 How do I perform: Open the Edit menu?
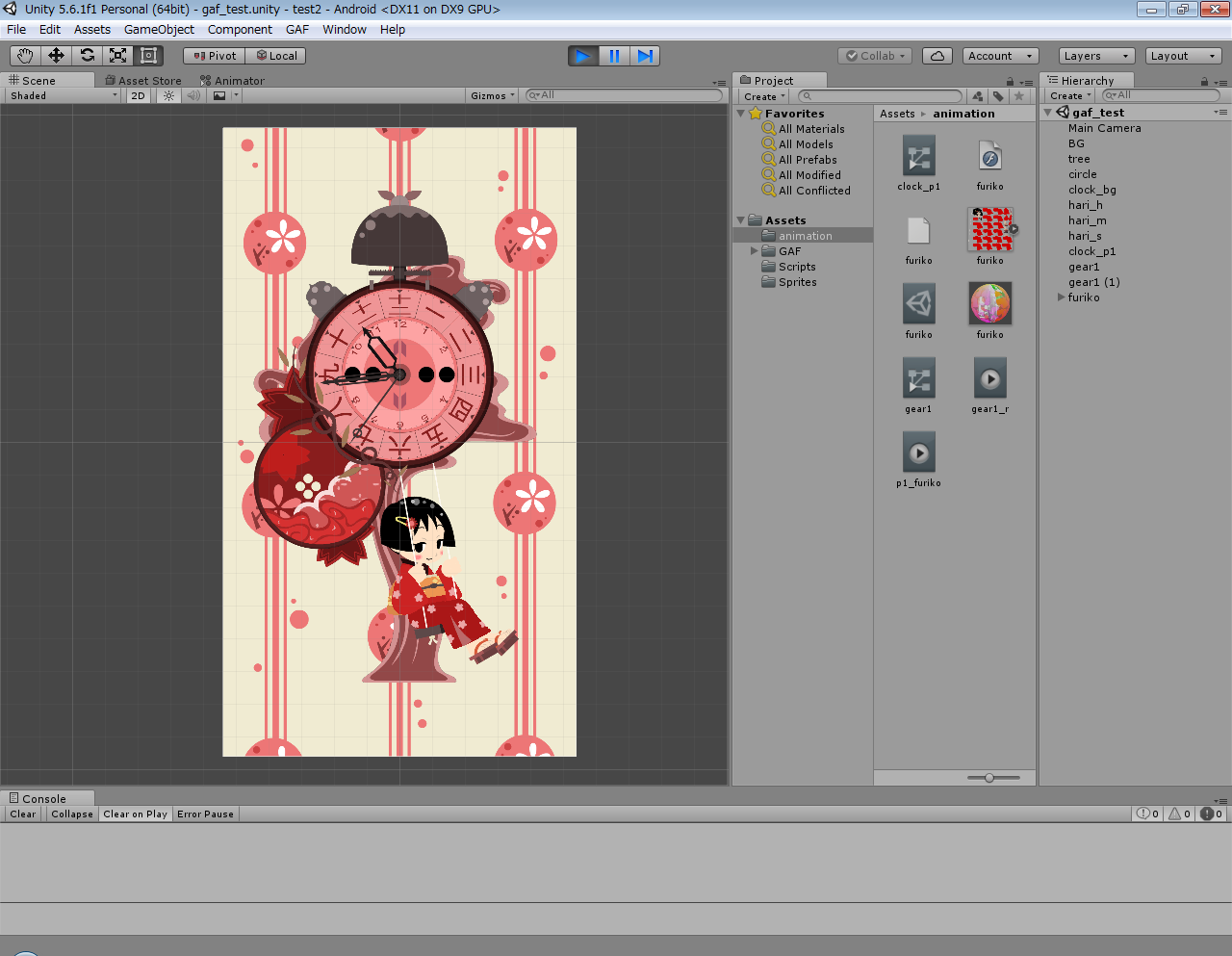(50, 29)
